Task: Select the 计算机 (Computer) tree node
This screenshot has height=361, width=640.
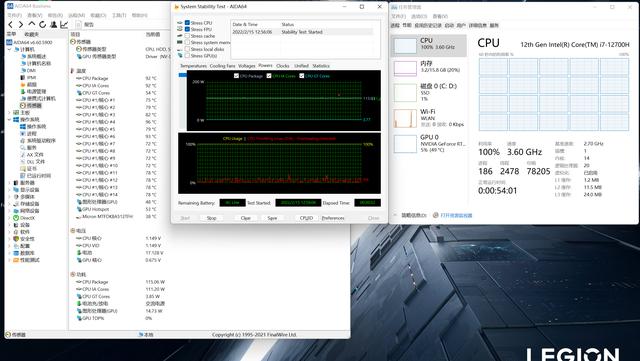Action: [27, 49]
